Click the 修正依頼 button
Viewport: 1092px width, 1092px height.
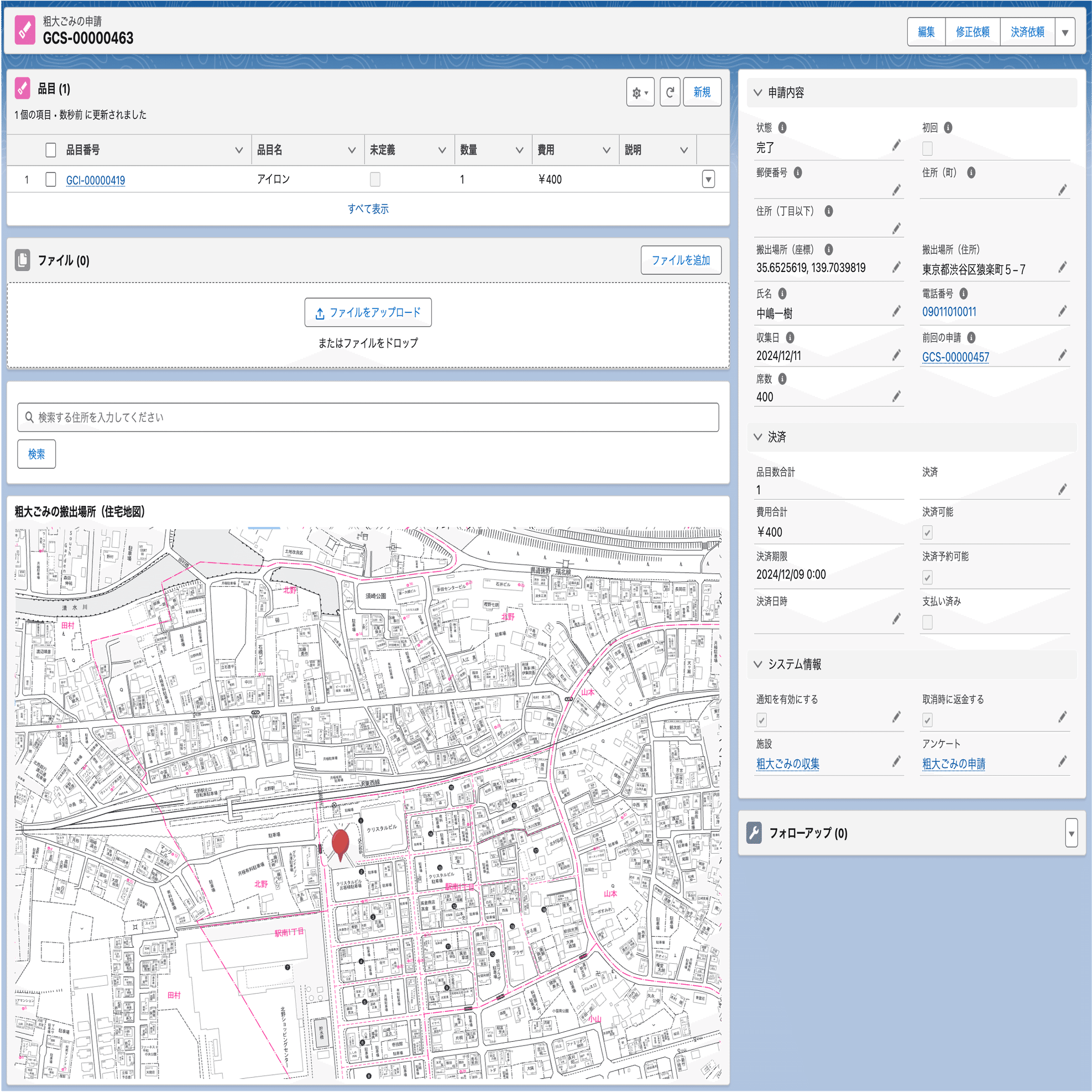pos(972,32)
